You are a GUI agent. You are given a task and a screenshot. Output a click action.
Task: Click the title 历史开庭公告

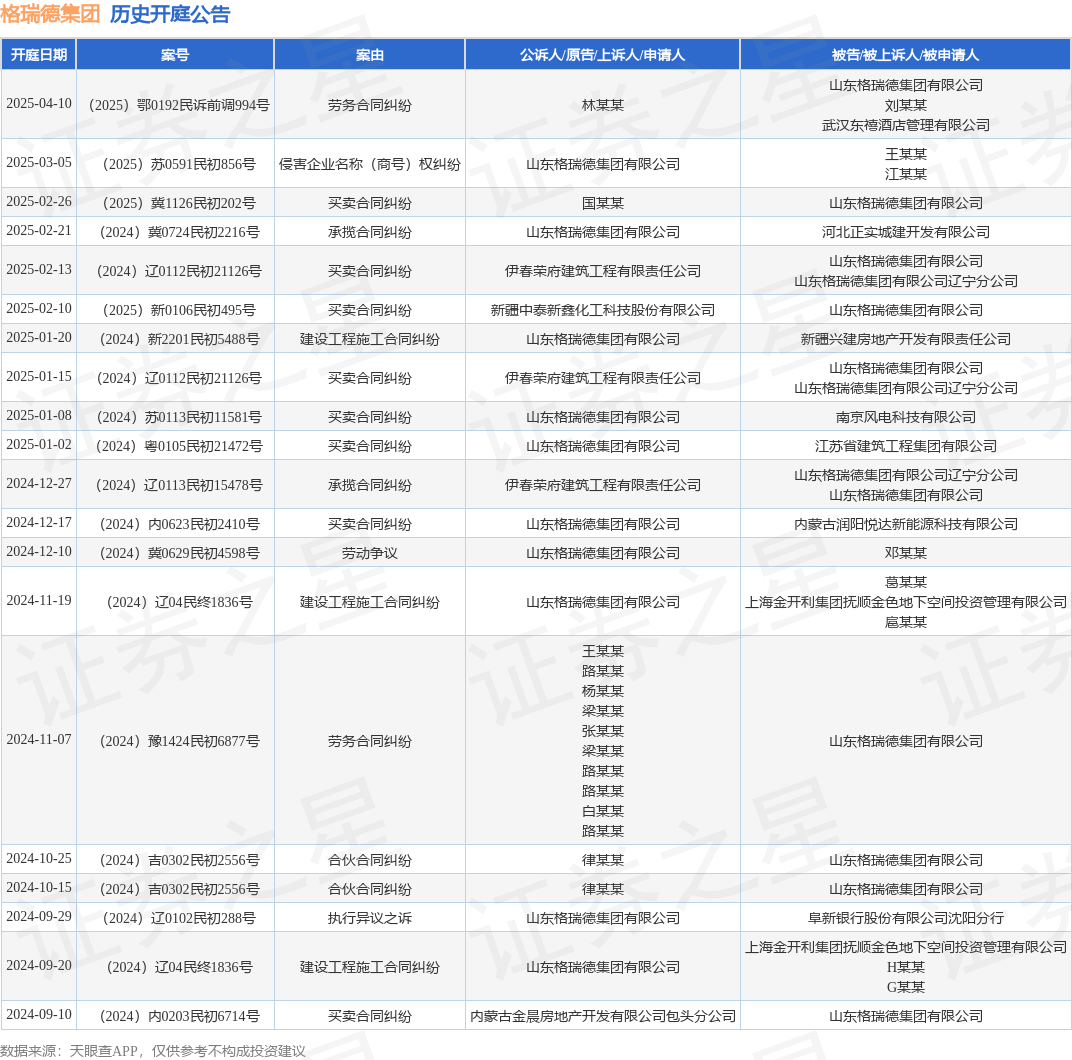tap(170, 14)
